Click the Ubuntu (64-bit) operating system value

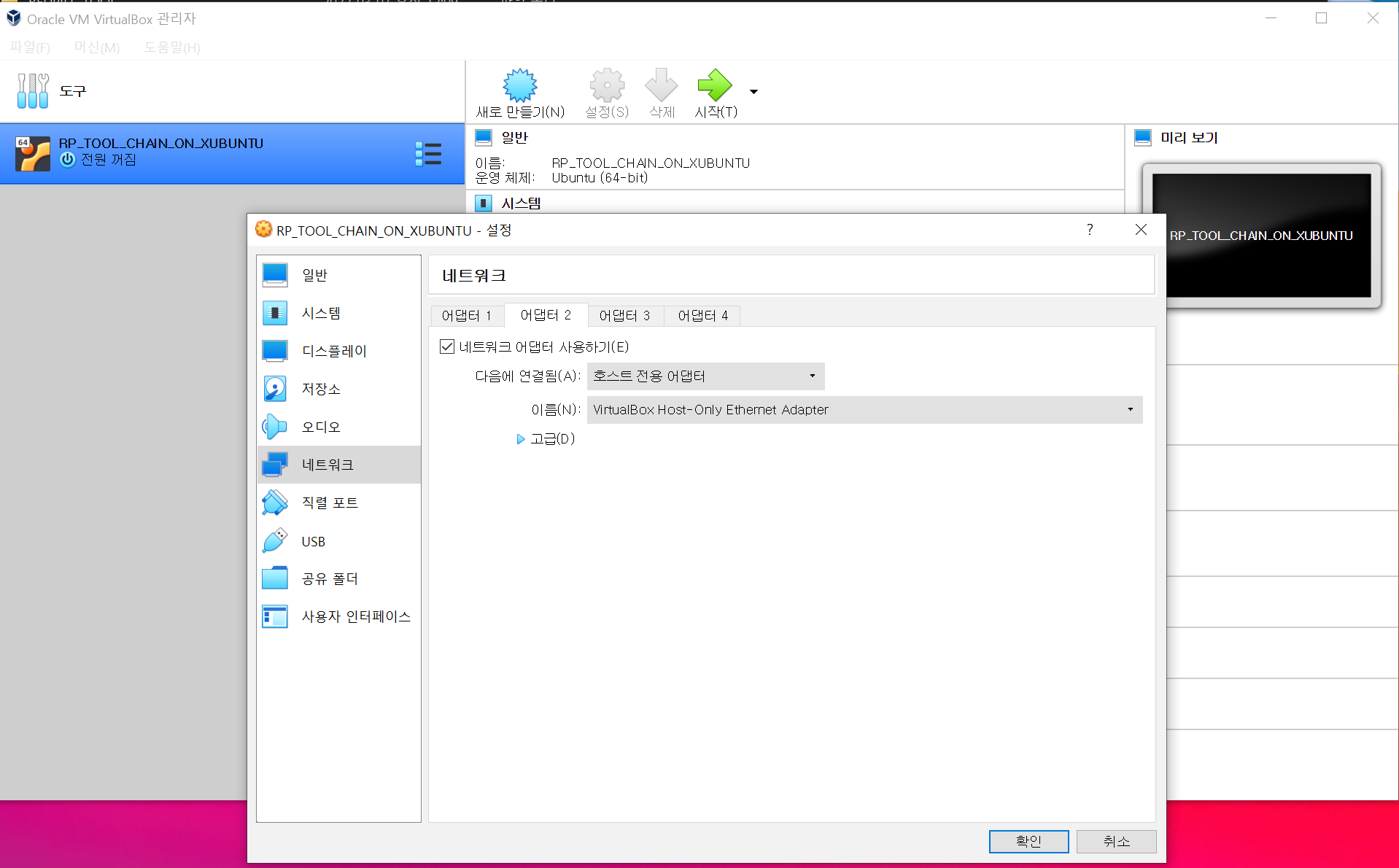pos(600,178)
